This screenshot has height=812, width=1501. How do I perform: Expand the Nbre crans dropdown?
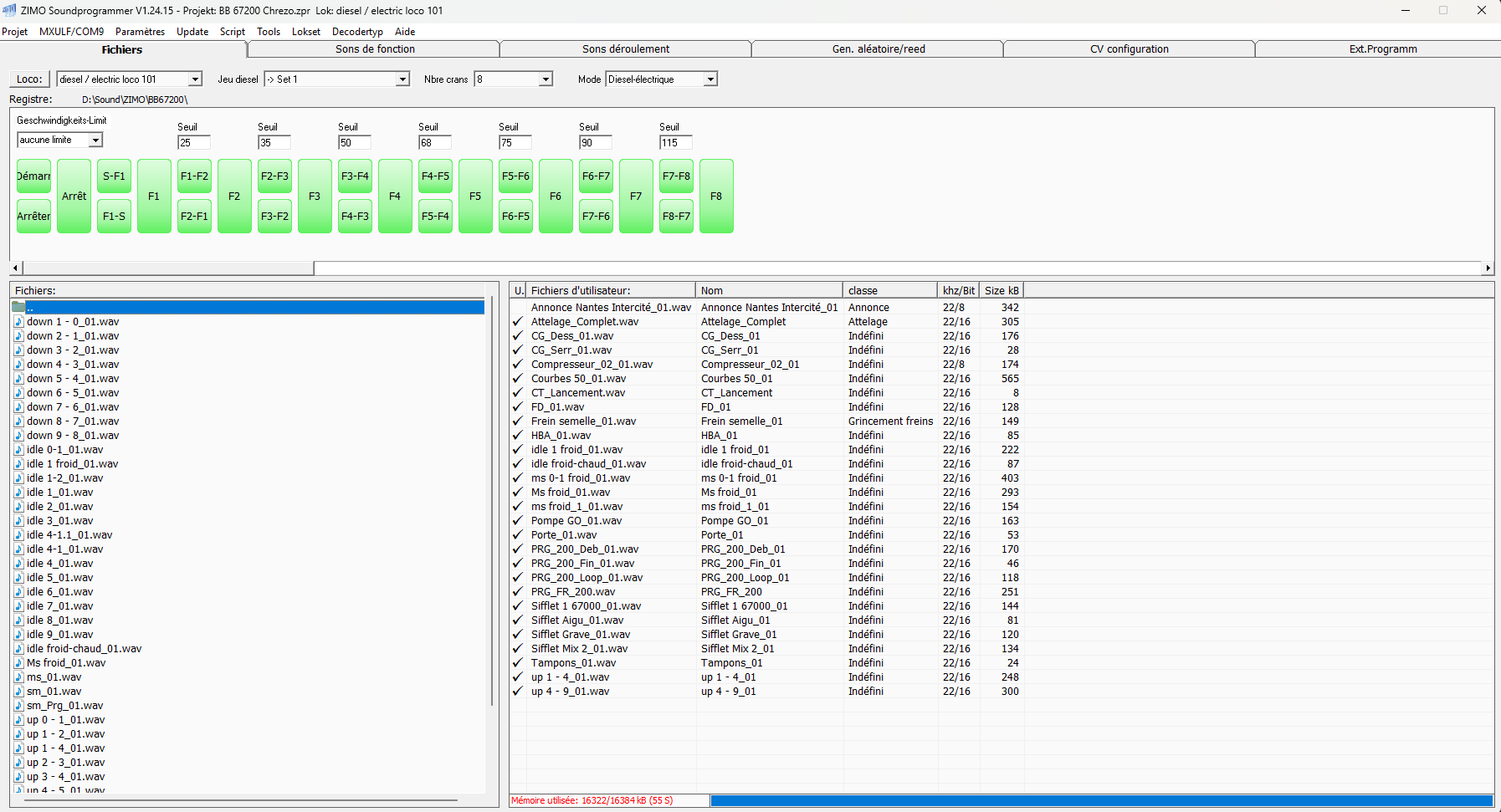546,79
